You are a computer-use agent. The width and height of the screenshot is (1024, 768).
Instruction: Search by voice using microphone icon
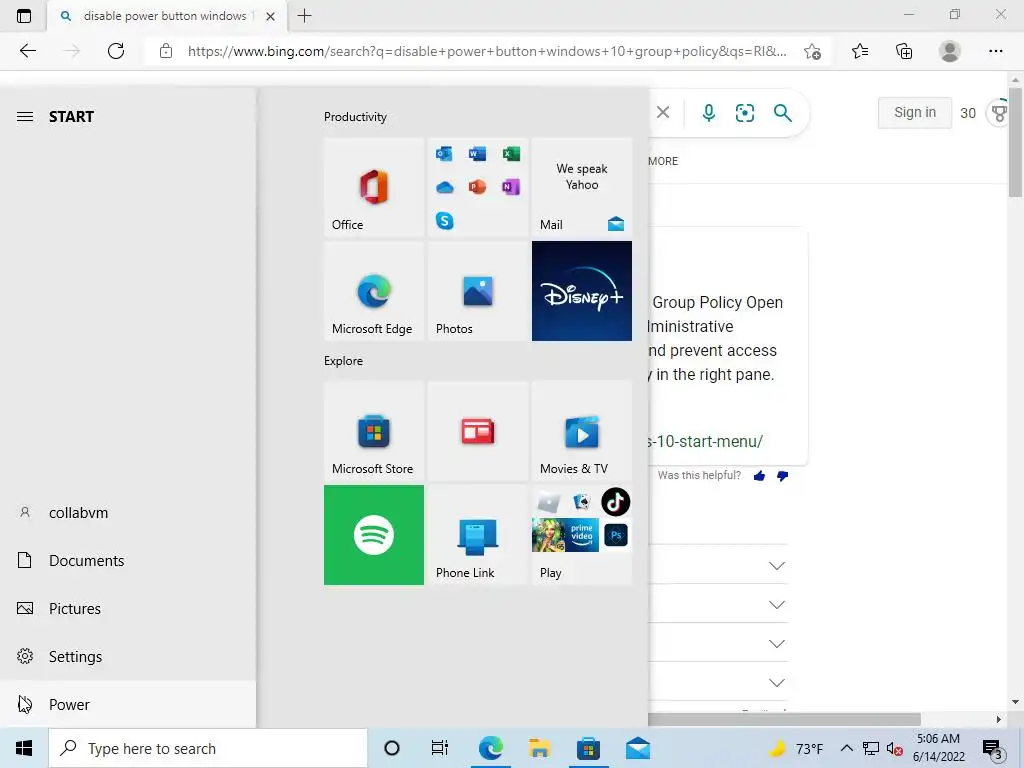click(x=709, y=112)
